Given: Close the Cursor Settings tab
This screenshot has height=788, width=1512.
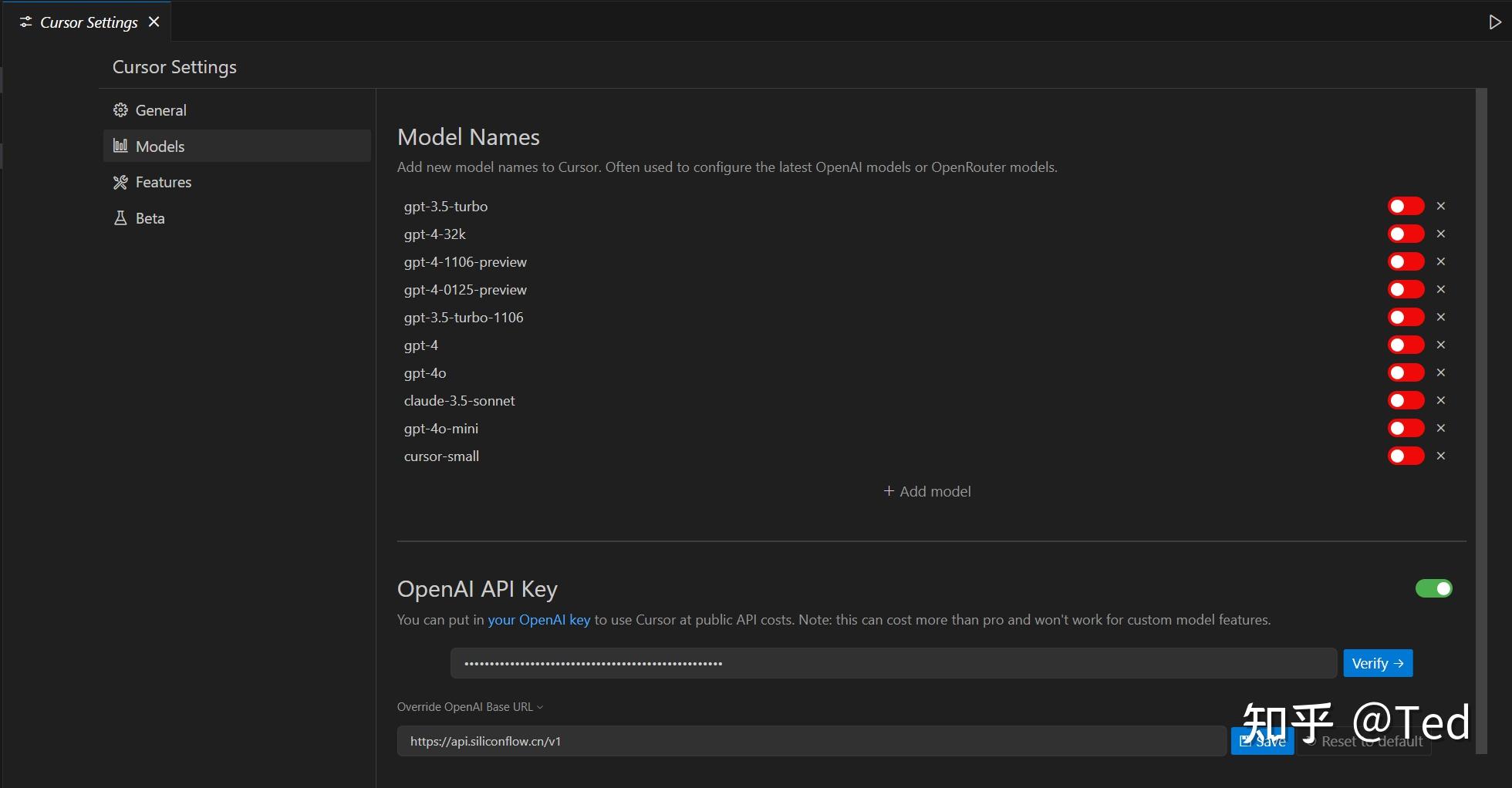Looking at the screenshot, I should (154, 22).
